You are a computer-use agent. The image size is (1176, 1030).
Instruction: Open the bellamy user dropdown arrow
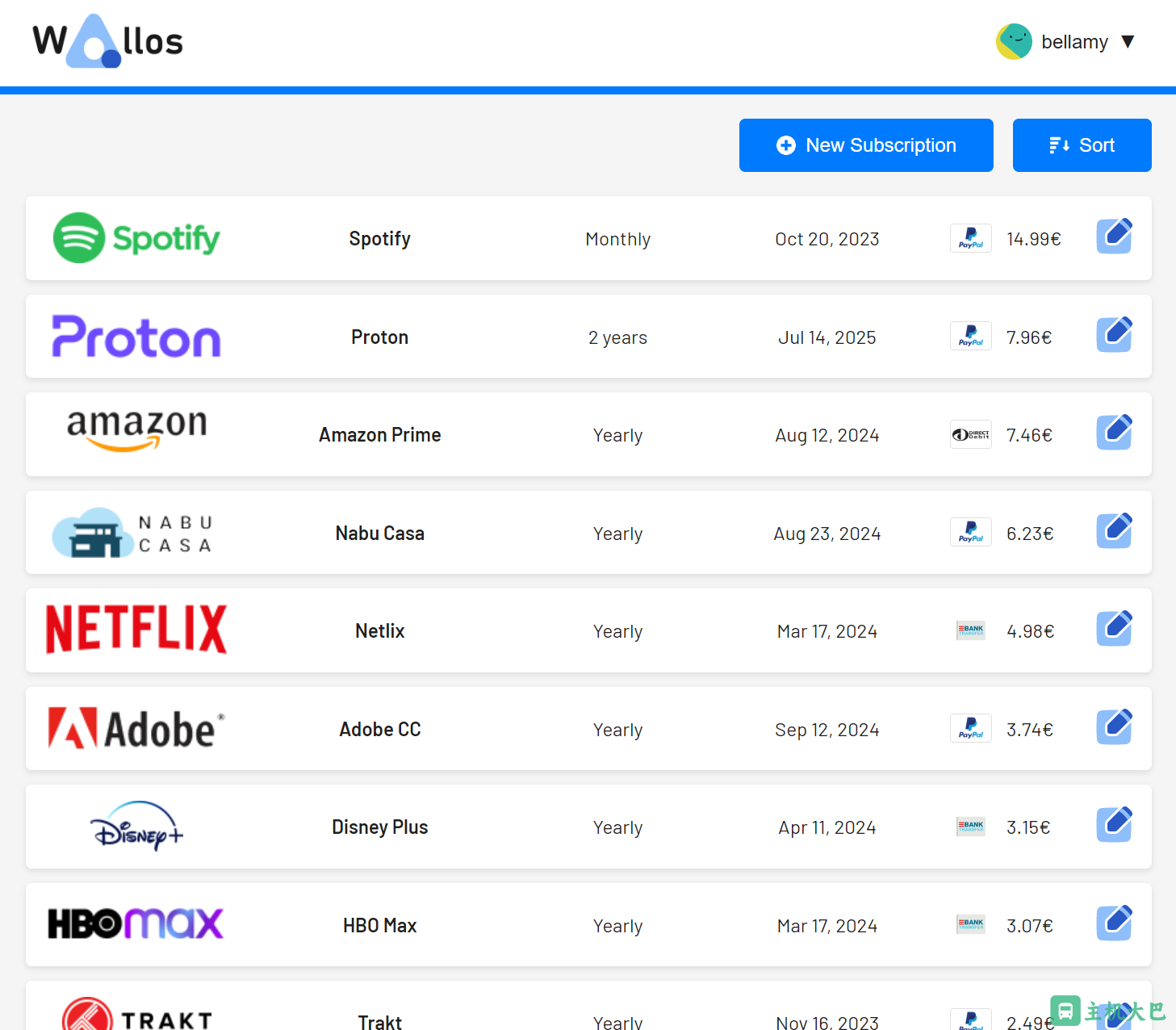tap(1128, 42)
